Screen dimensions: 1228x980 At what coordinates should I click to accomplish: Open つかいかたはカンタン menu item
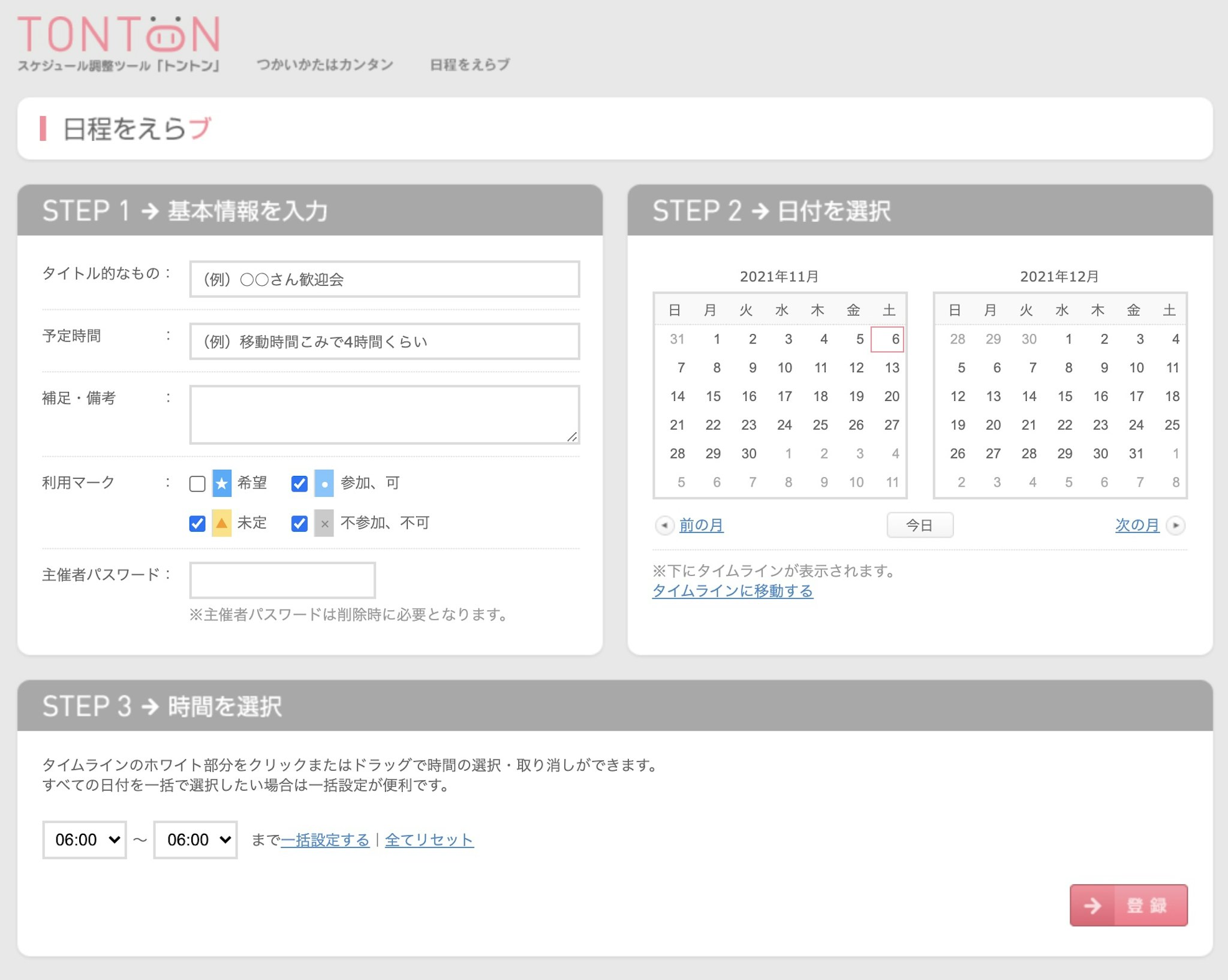point(324,65)
